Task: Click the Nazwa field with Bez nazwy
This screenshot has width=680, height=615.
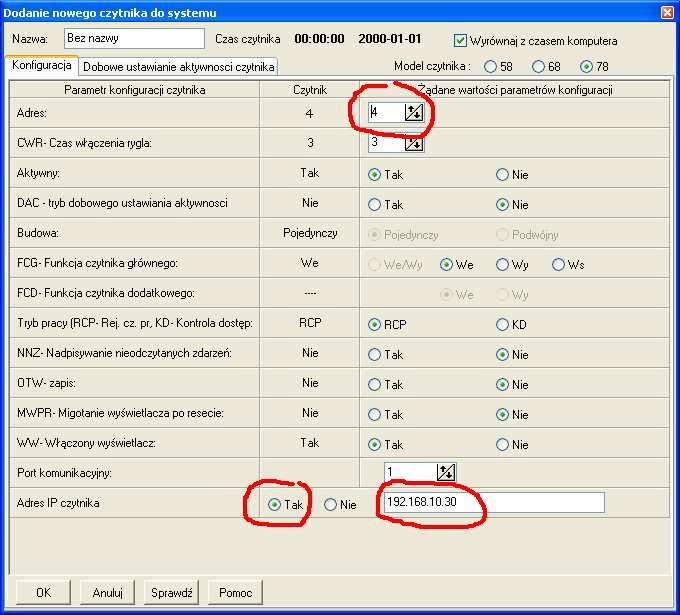Action: click(x=134, y=39)
